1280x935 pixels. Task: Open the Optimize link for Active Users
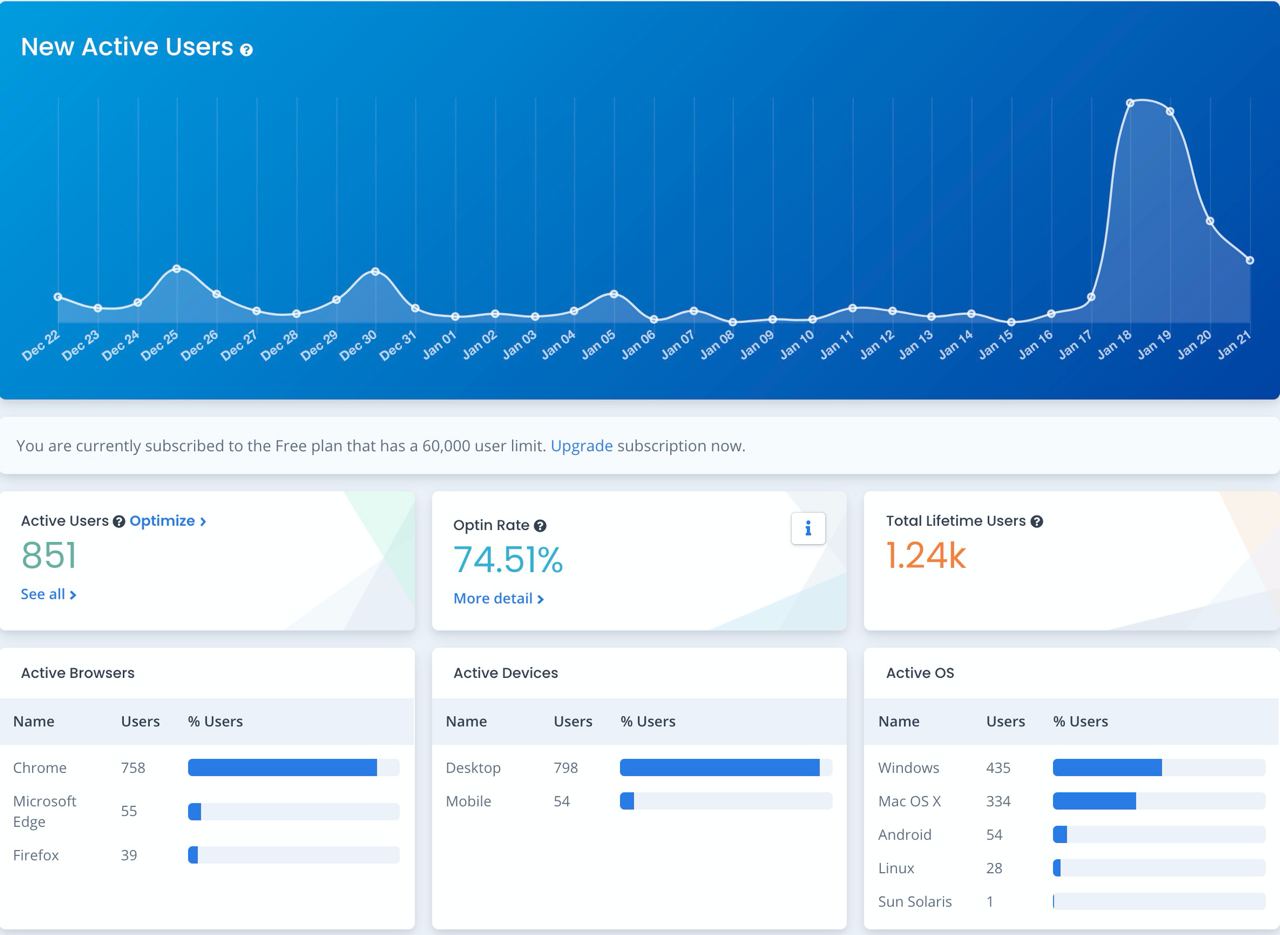[x=167, y=521]
